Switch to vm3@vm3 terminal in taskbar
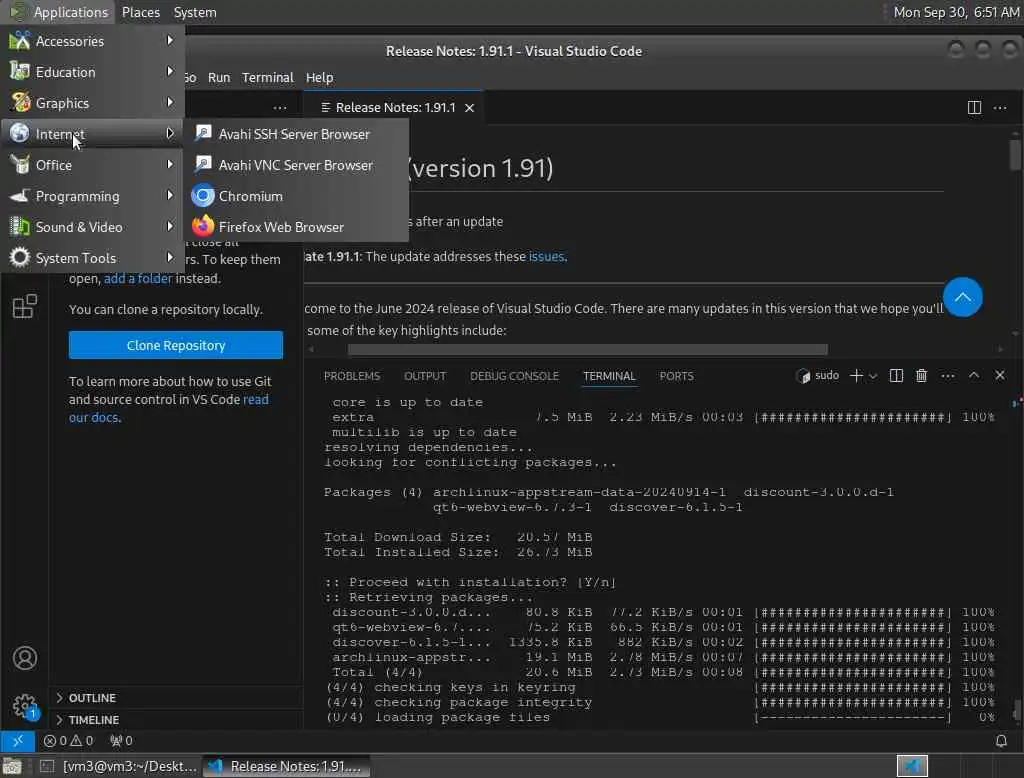This screenshot has height=778, width=1024. (x=120, y=766)
